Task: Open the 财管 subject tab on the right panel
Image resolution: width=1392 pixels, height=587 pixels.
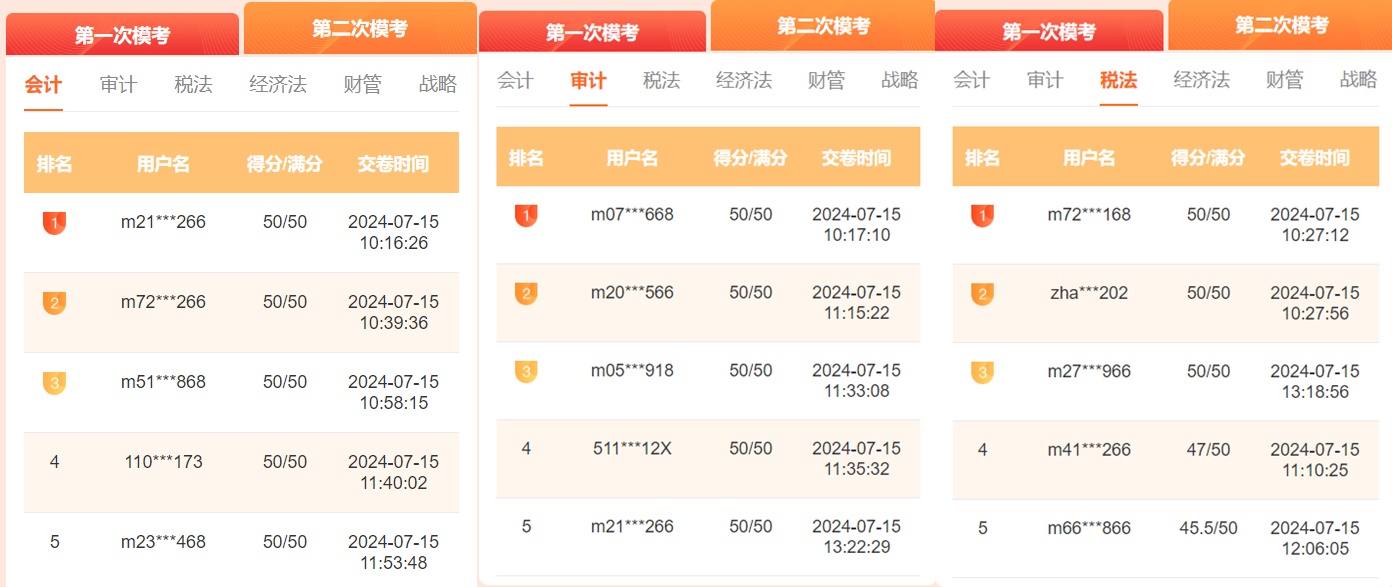Action: [x=1282, y=80]
